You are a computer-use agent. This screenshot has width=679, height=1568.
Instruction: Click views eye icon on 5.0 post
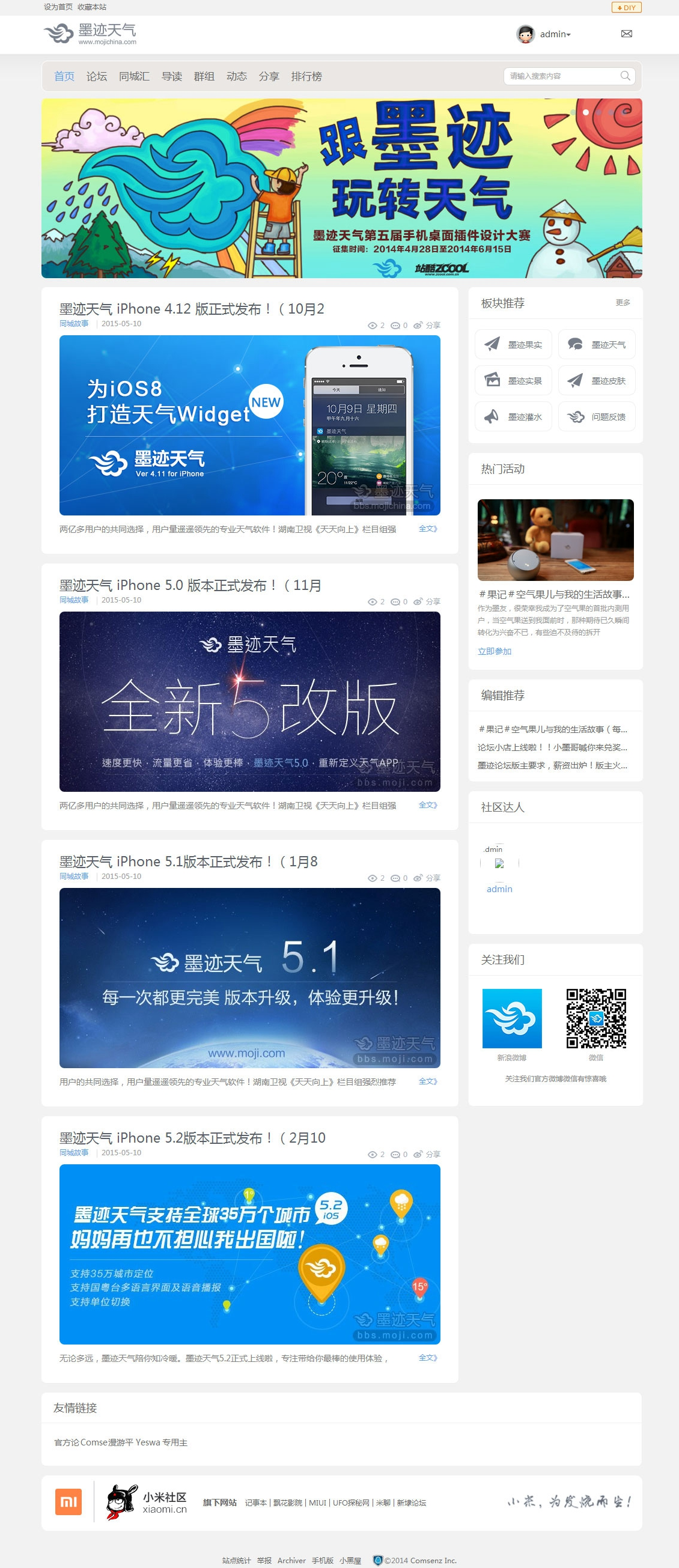(372, 602)
